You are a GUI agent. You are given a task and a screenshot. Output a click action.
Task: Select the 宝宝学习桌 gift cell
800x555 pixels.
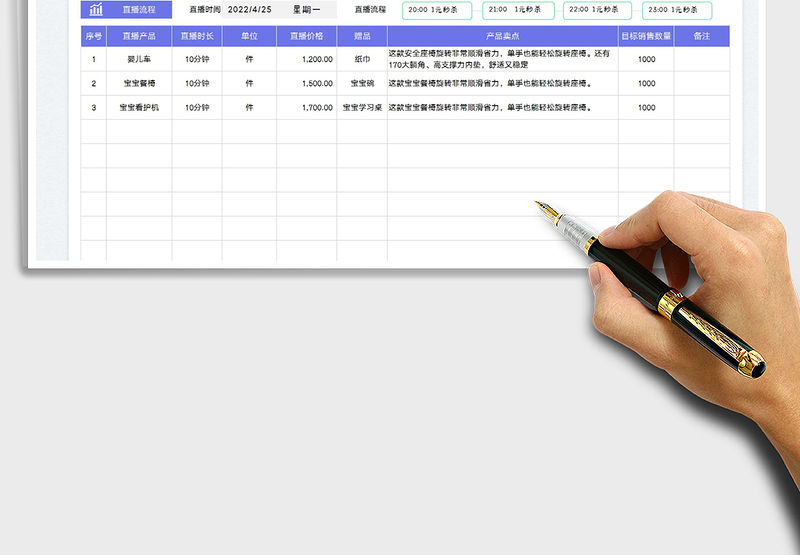point(362,108)
